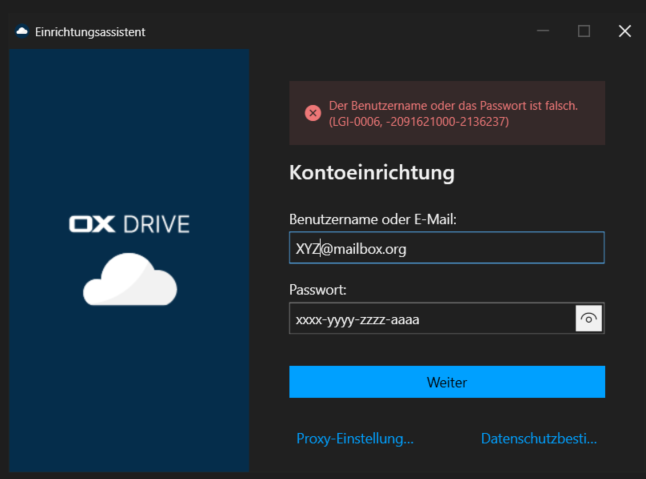This screenshot has height=479, width=646.
Task: Maximize the Einrichtungsassistent window
Action: tap(584, 31)
